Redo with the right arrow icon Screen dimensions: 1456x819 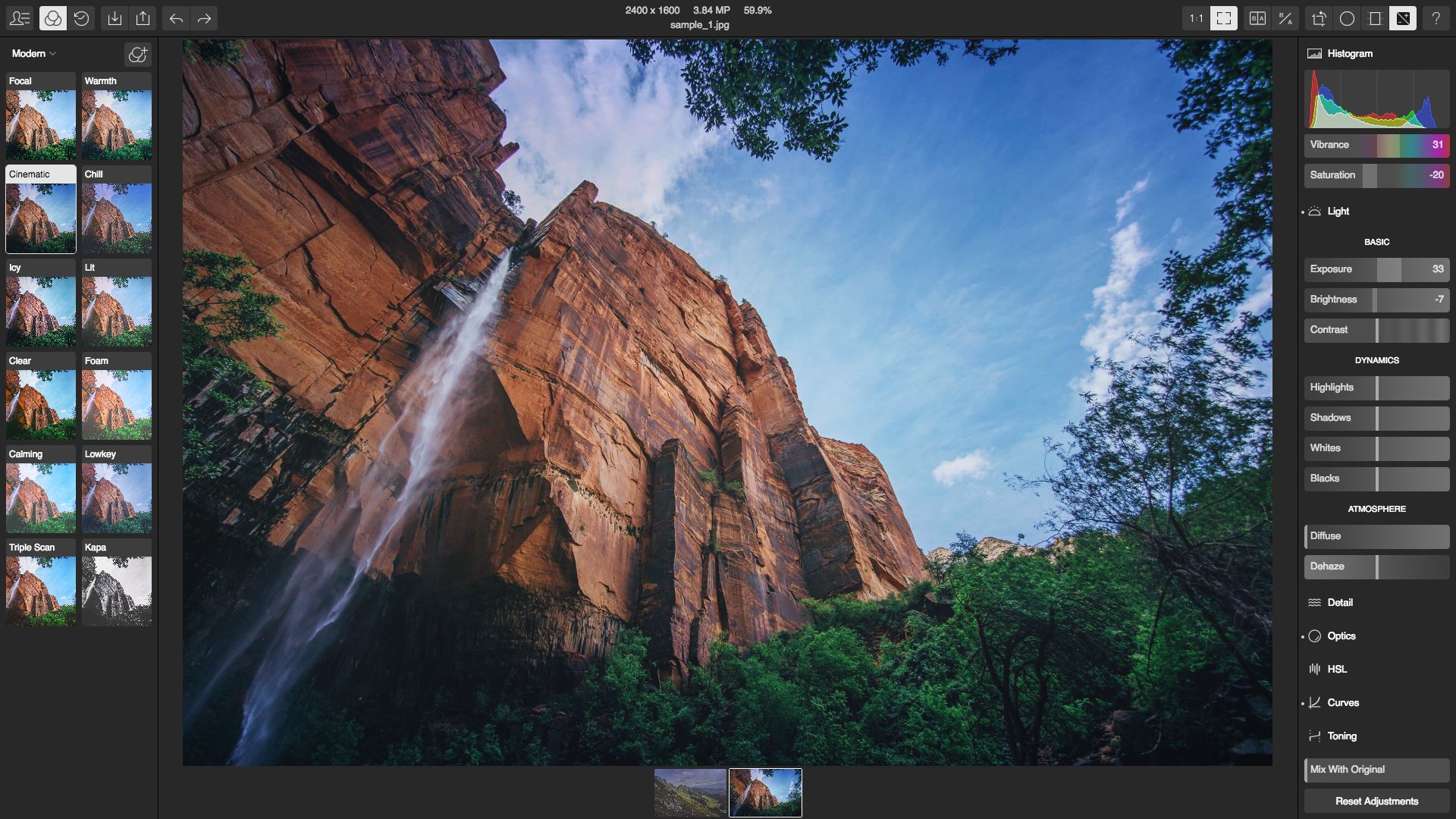pyautogui.click(x=204, y=18)
